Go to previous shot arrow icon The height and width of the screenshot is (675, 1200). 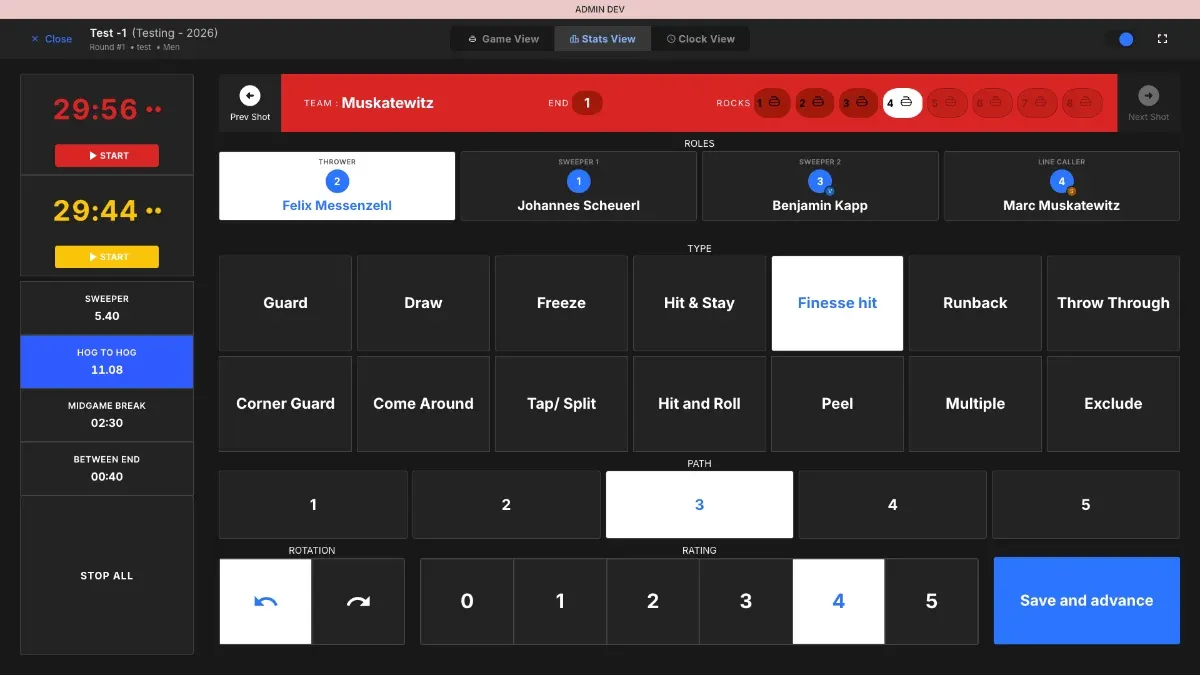pos(250,95)
